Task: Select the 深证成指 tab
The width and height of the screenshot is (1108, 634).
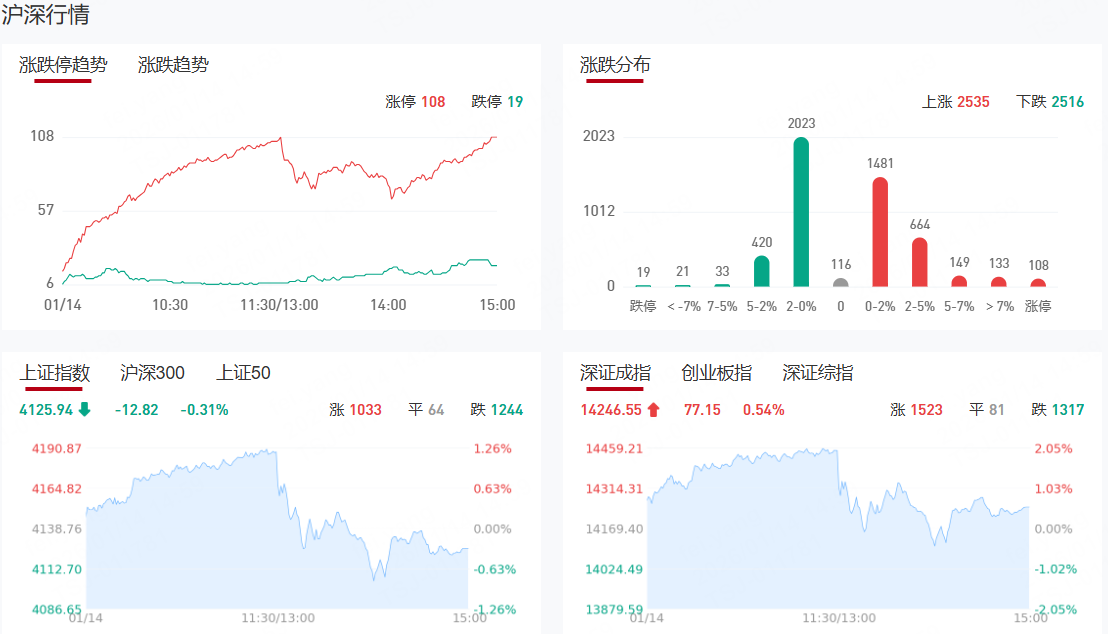Action: click(x=615, y=373)
